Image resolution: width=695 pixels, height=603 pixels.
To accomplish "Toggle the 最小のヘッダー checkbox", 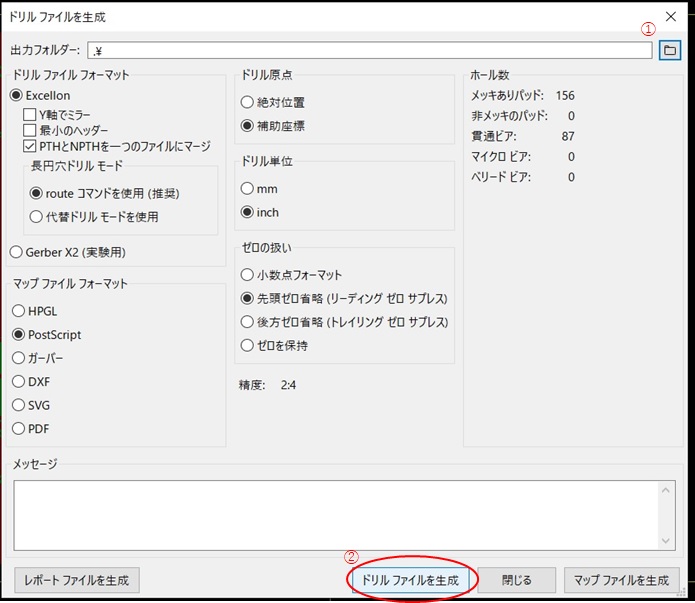I will tap(30, 130).
